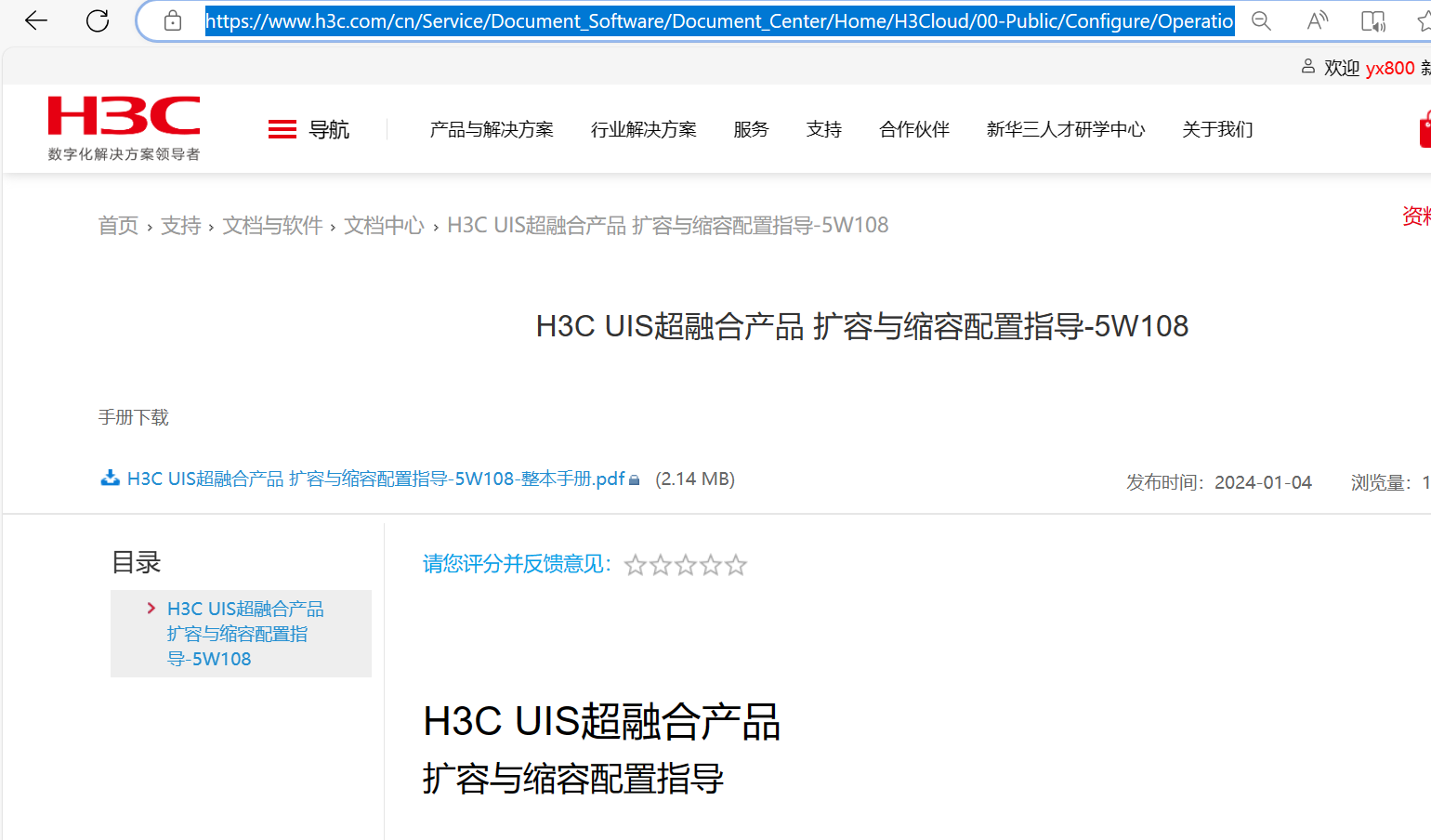Open the 合作伙伴 menu
The width and height of the screenshot is (1431, 840).
[x=914, y=129]
